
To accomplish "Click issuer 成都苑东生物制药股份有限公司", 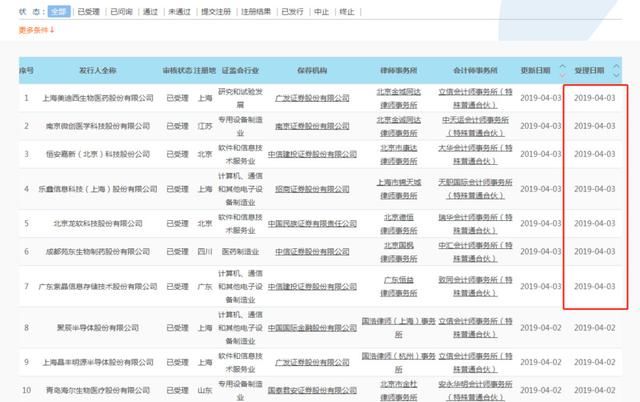I will coord(98,252).
